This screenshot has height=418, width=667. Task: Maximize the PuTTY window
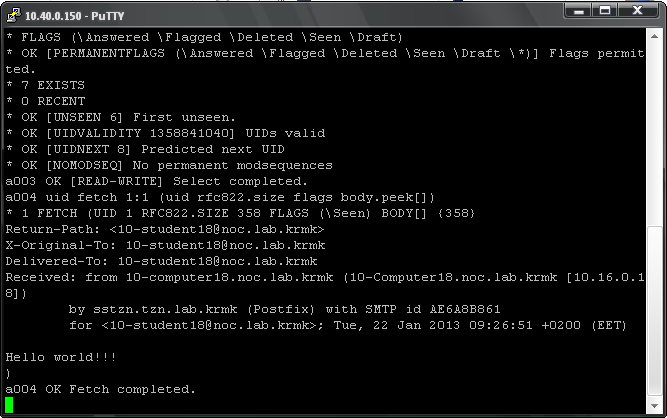coord(604,11)
